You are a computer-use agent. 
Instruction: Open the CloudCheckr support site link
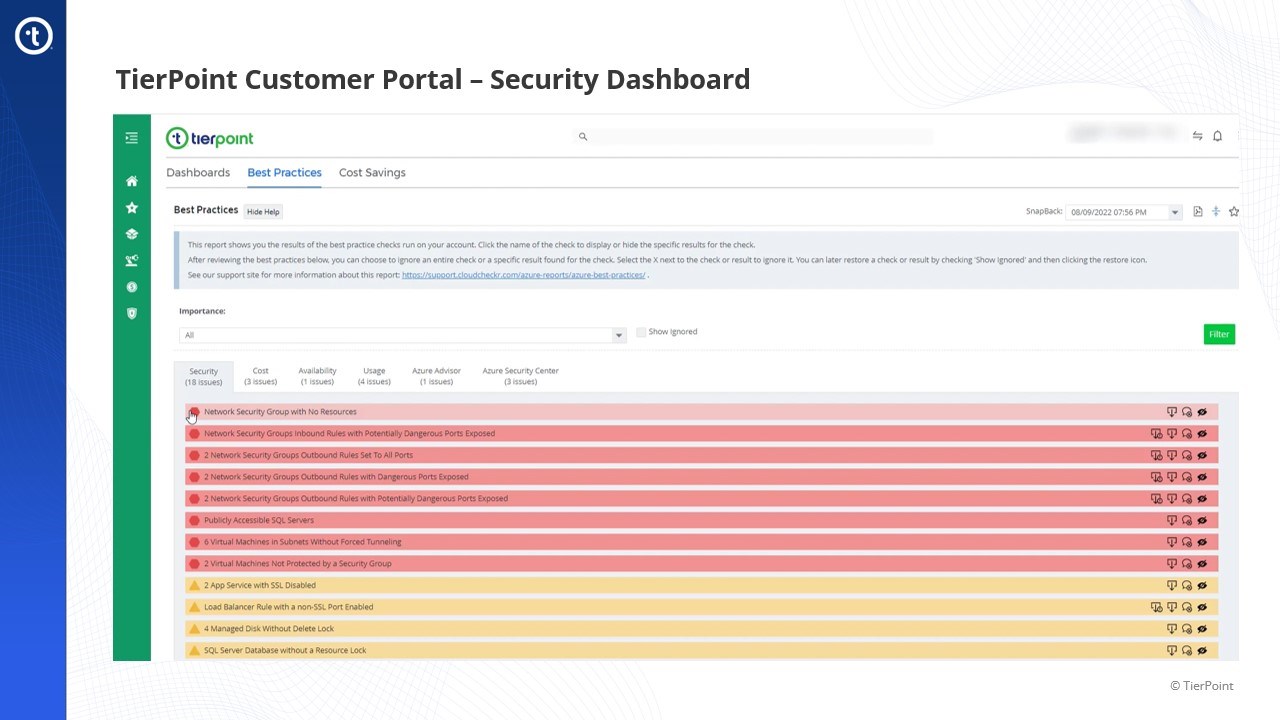(x=523, y=275)
